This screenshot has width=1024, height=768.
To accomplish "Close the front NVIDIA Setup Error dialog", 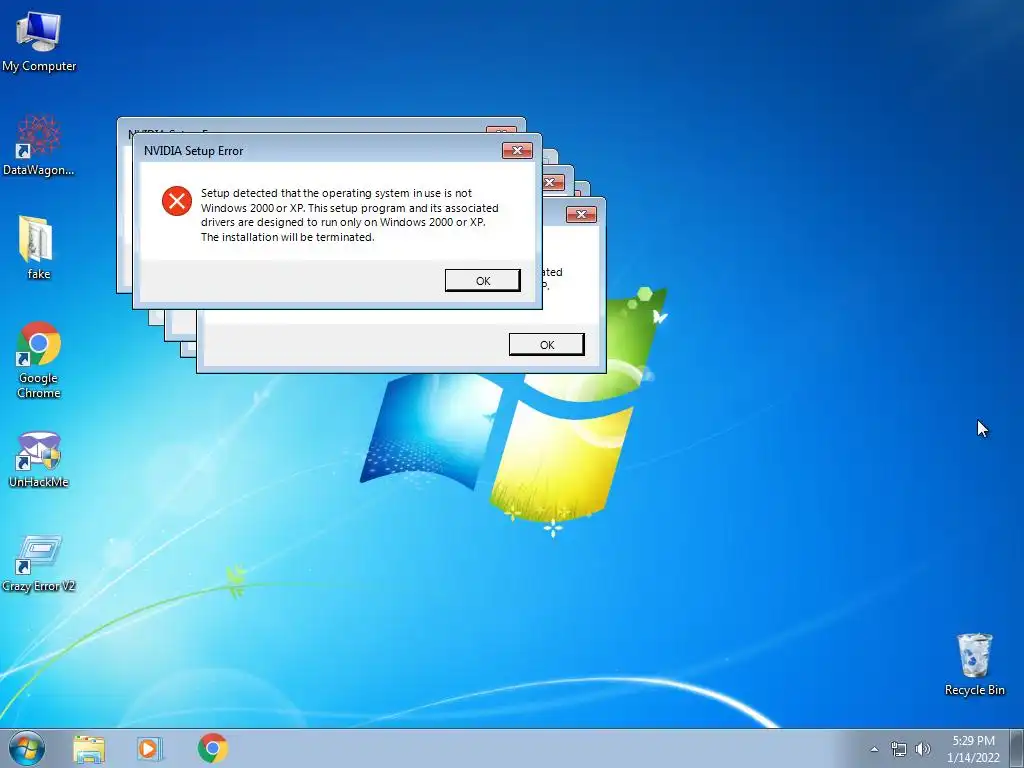I will [517, 151].
